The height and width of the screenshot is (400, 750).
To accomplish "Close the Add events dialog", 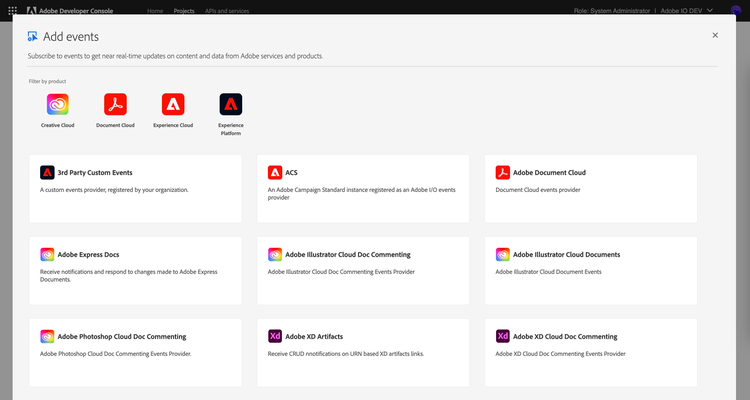I will click(715, 35).
